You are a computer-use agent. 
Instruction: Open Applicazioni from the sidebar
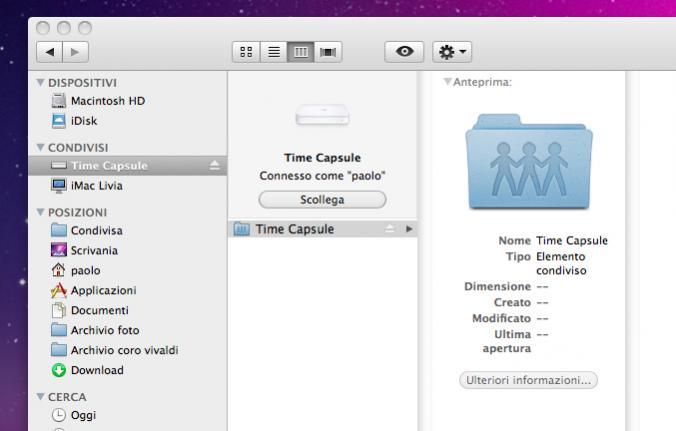click(x=128, y=290)
